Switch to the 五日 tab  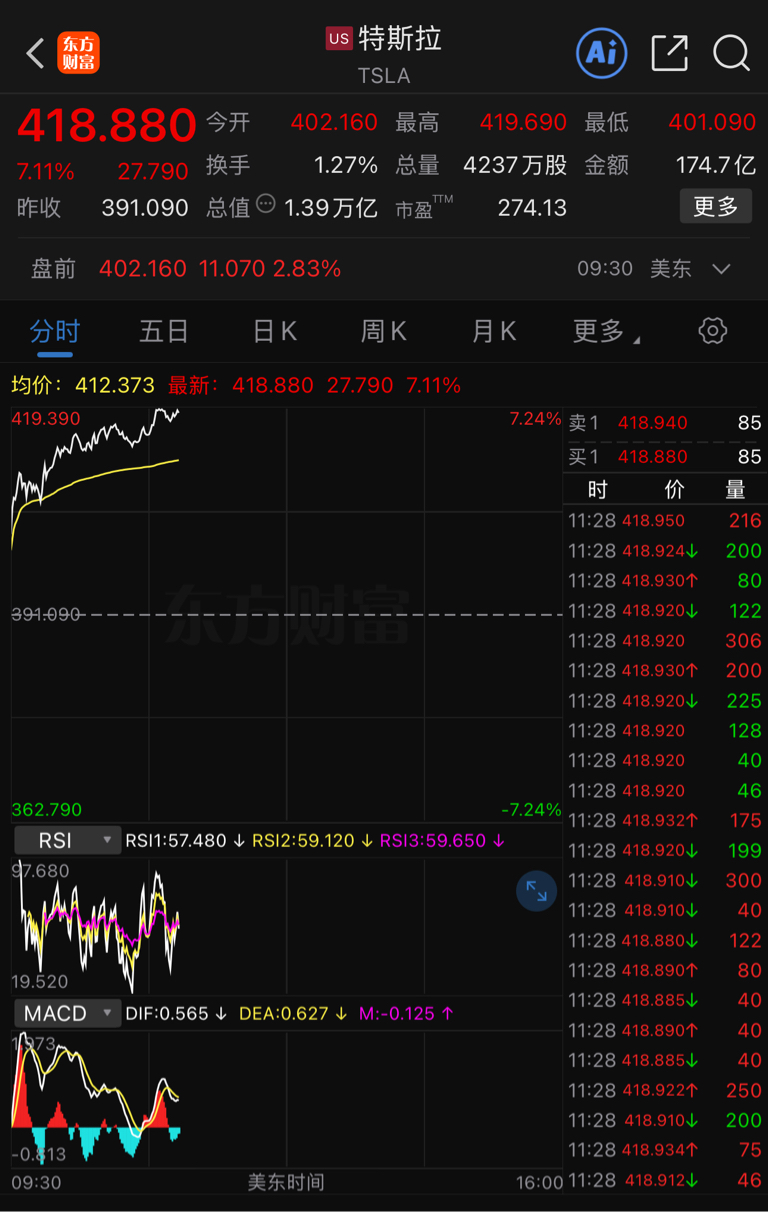[x=164, y=331]
